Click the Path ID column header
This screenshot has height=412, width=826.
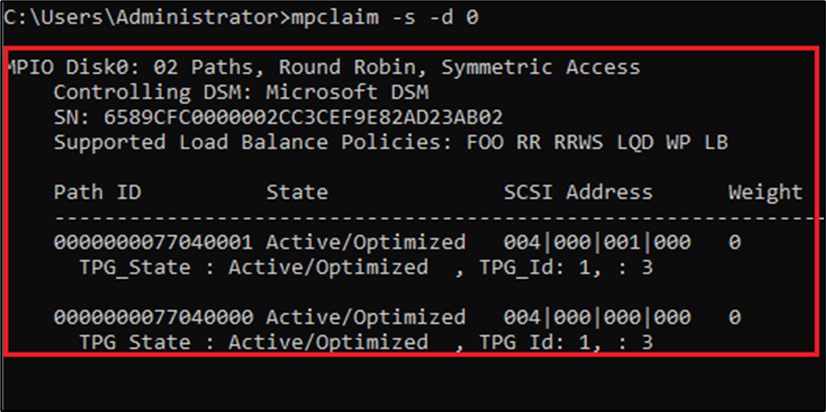pyautogui.click(x=96, y=192)
